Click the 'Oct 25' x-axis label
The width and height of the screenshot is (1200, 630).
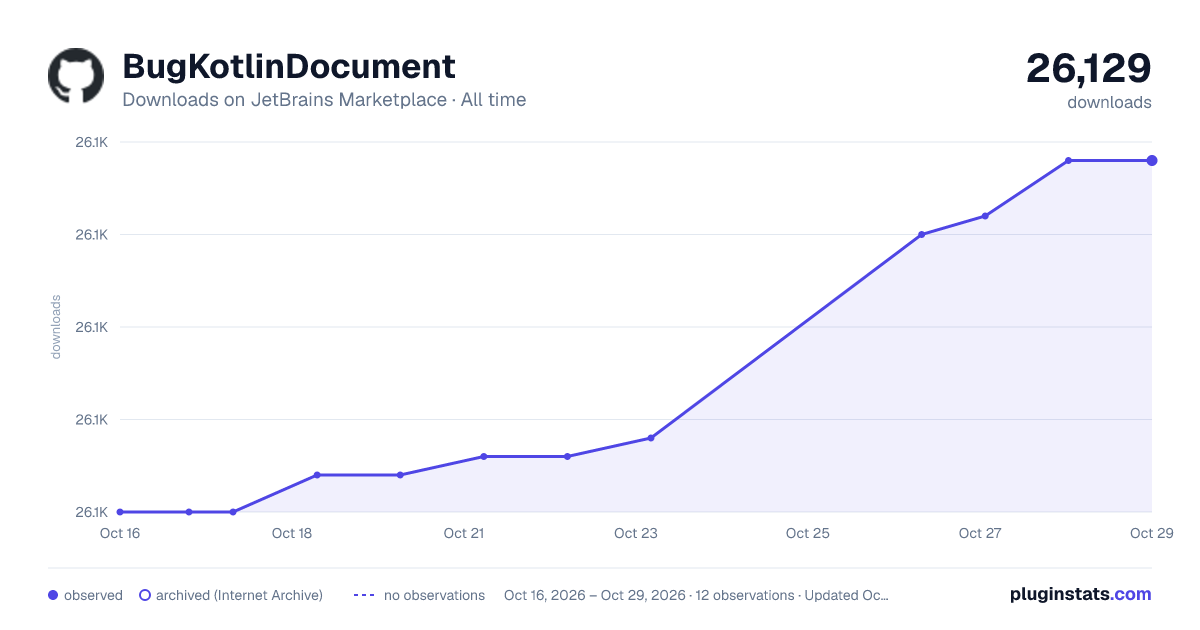coord(808,533)
